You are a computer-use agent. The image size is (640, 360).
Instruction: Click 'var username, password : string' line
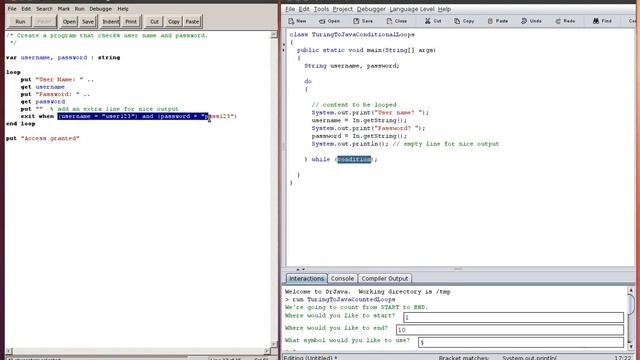point(63,58)
